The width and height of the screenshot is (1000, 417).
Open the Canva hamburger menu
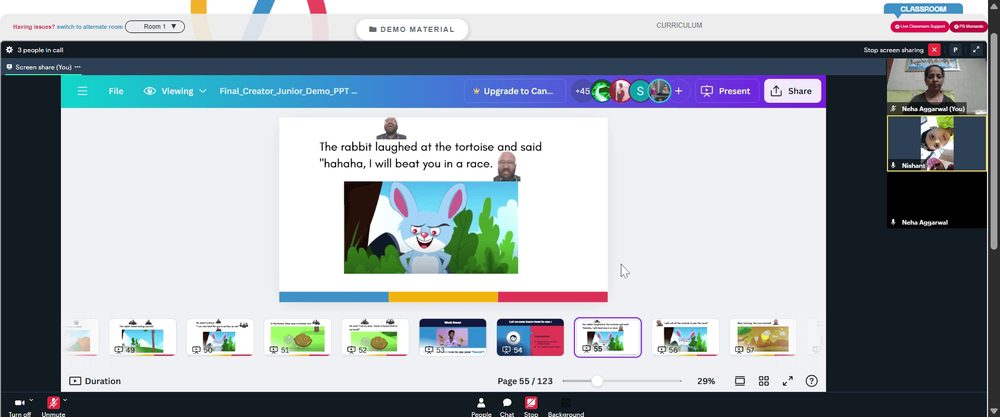coord(82,91)
